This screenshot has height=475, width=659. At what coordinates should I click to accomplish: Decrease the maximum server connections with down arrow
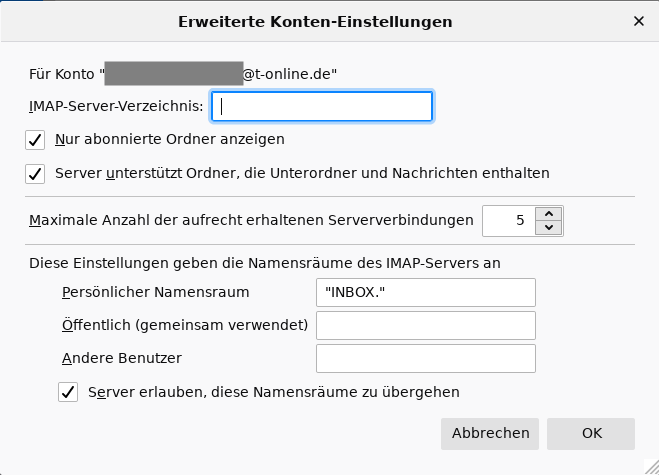(549, 228)
